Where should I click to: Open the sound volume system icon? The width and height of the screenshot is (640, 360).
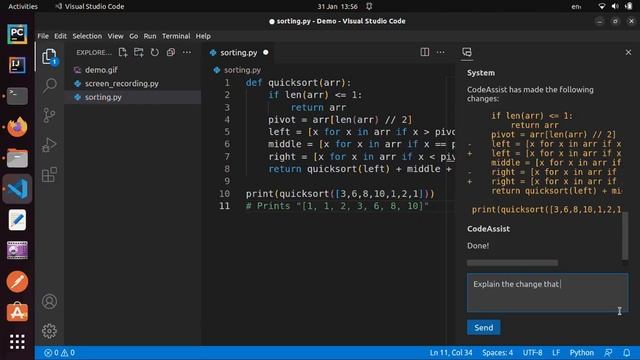[615, 7]
